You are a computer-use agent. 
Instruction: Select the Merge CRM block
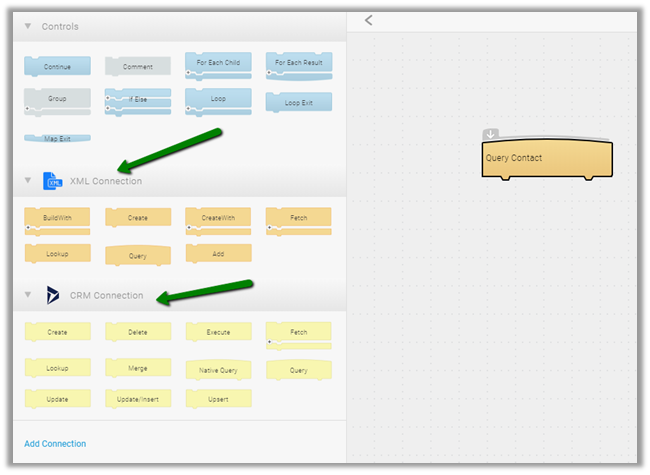138,368
